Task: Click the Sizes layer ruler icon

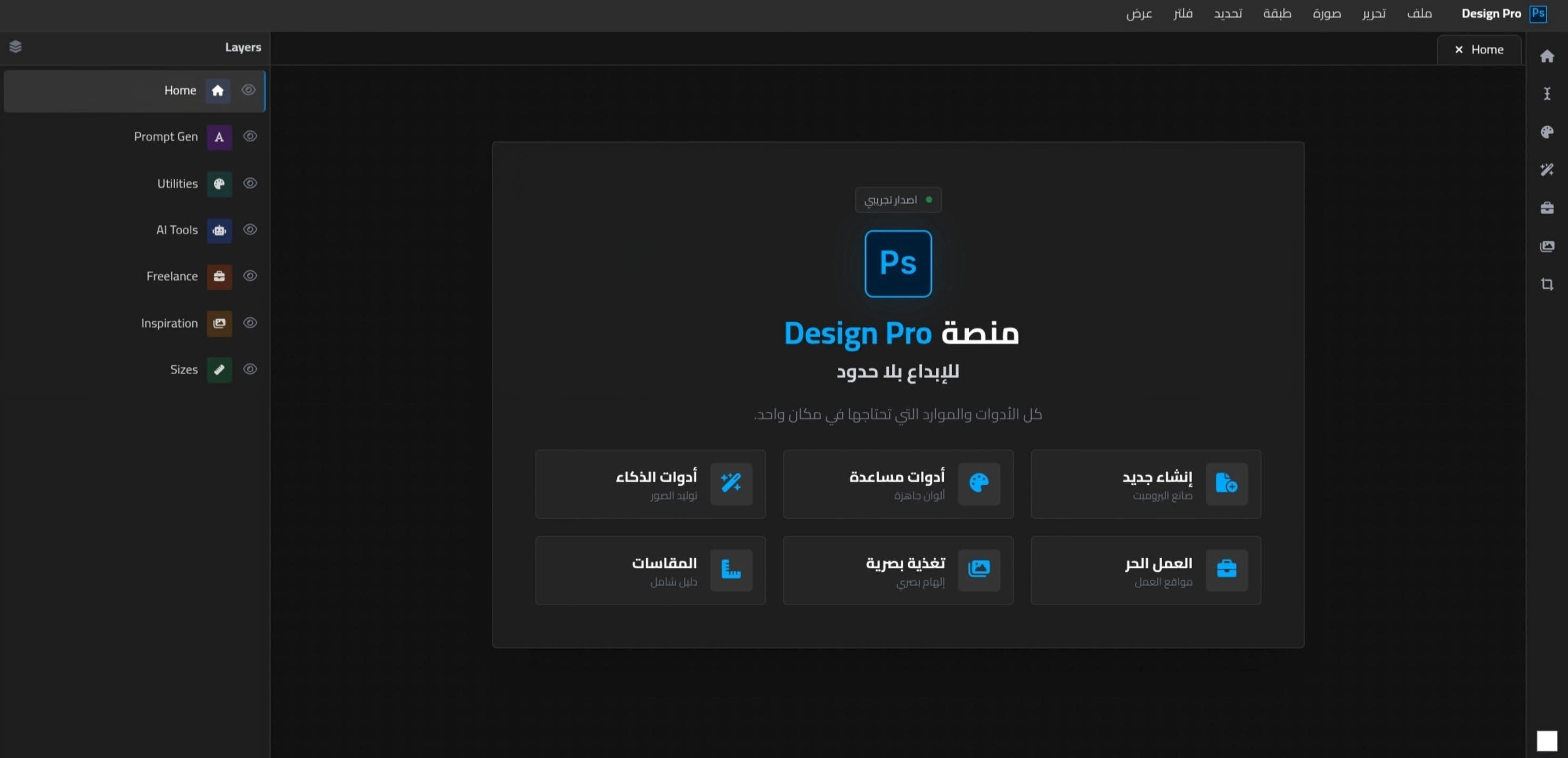Action: (x=219, y=370)
